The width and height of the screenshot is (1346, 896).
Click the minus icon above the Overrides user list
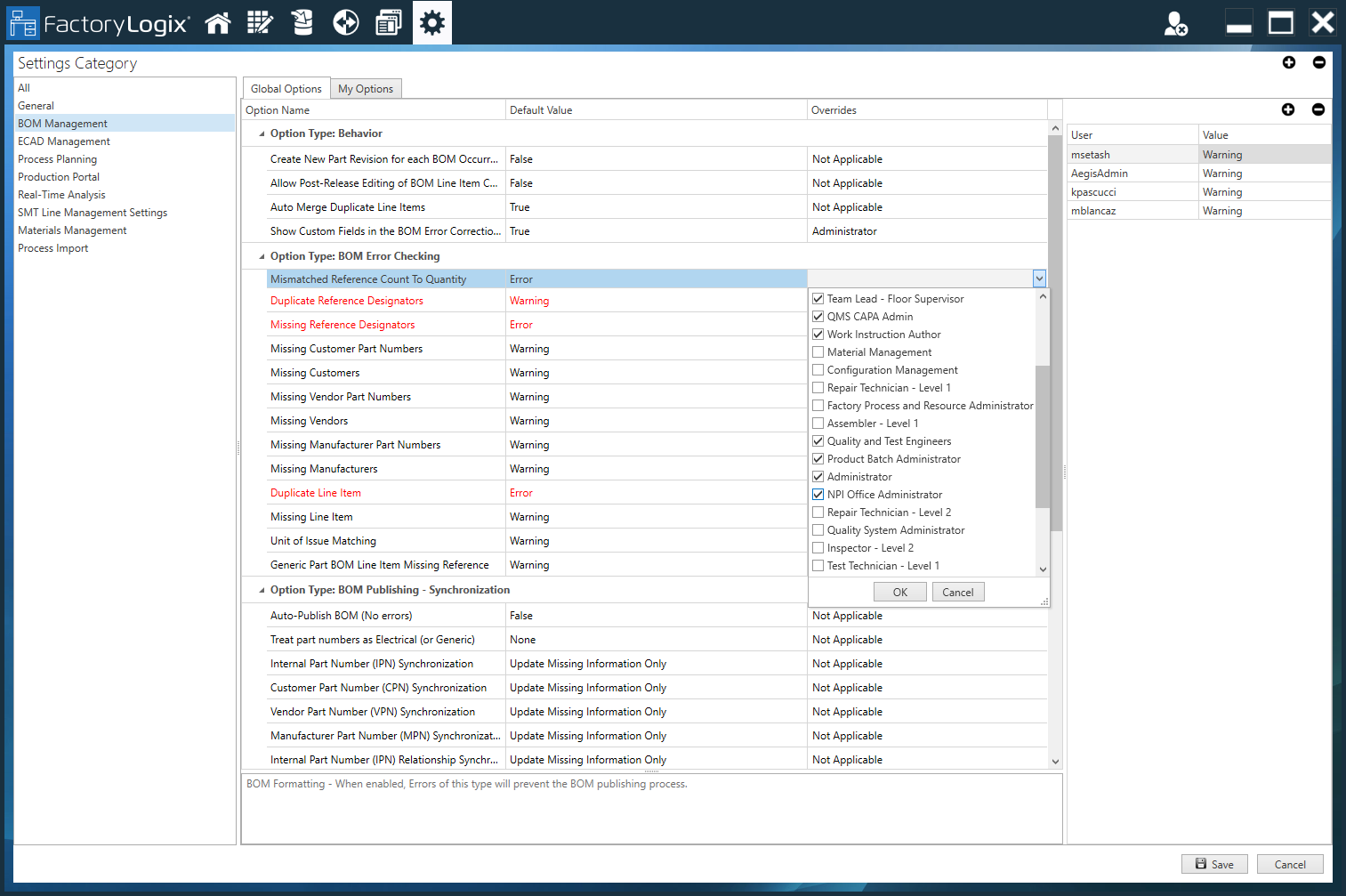coord(1318,109)
